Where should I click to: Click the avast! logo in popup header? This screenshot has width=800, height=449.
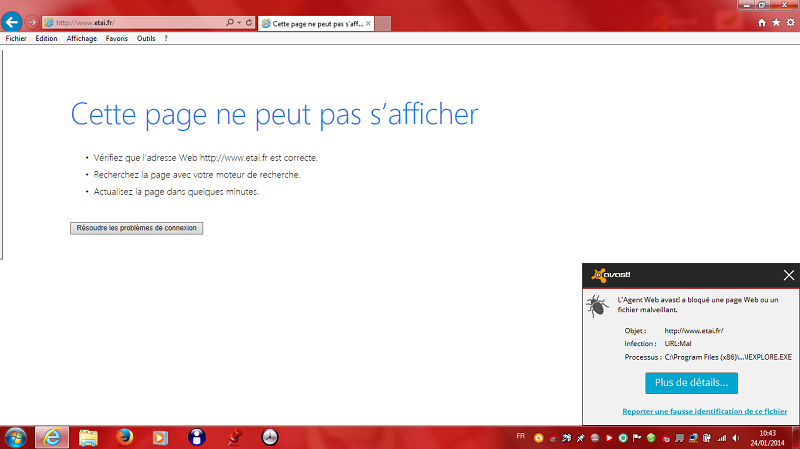(610, 275)
